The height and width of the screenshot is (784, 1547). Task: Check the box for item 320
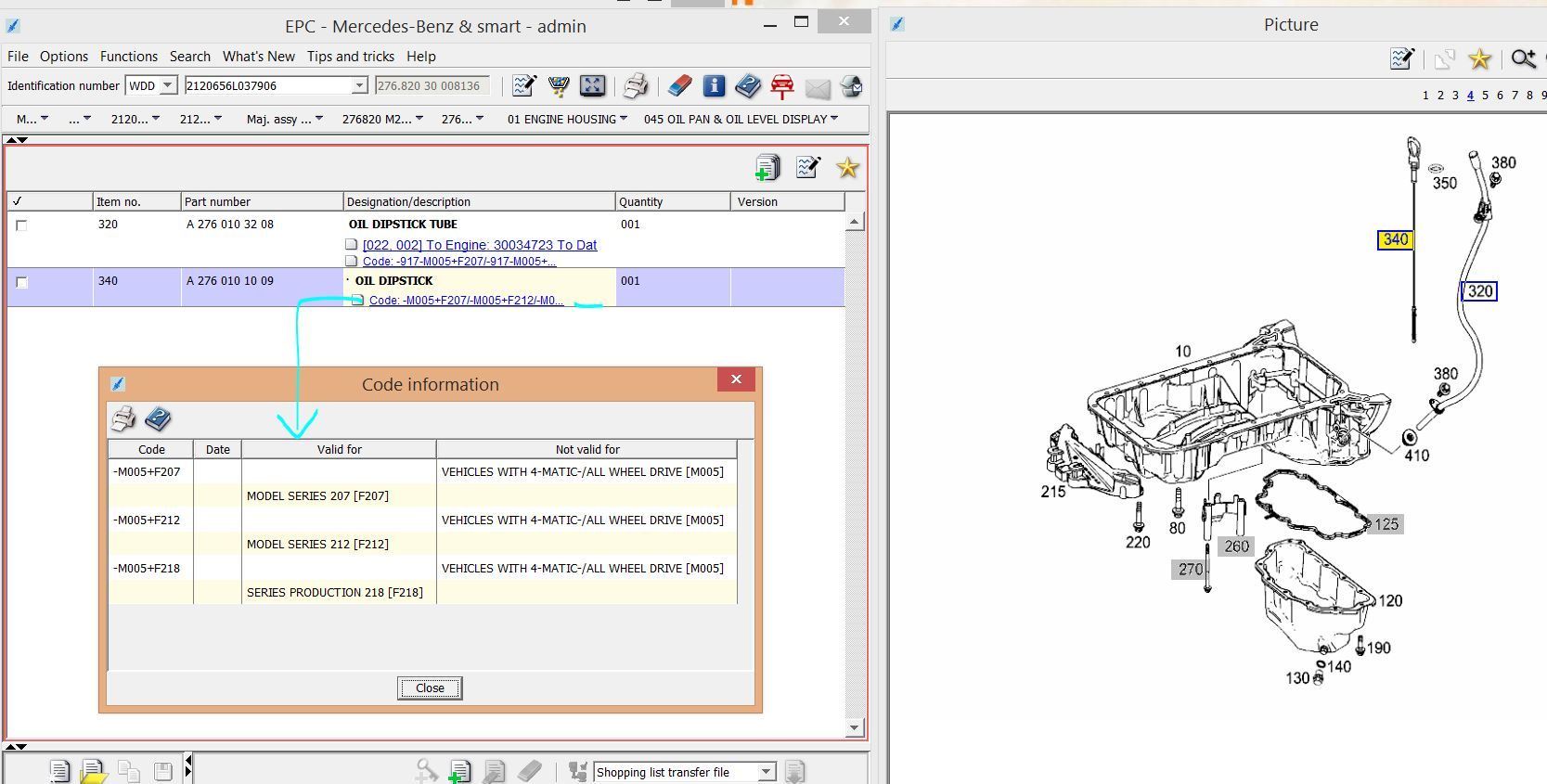tap(21, 225)
